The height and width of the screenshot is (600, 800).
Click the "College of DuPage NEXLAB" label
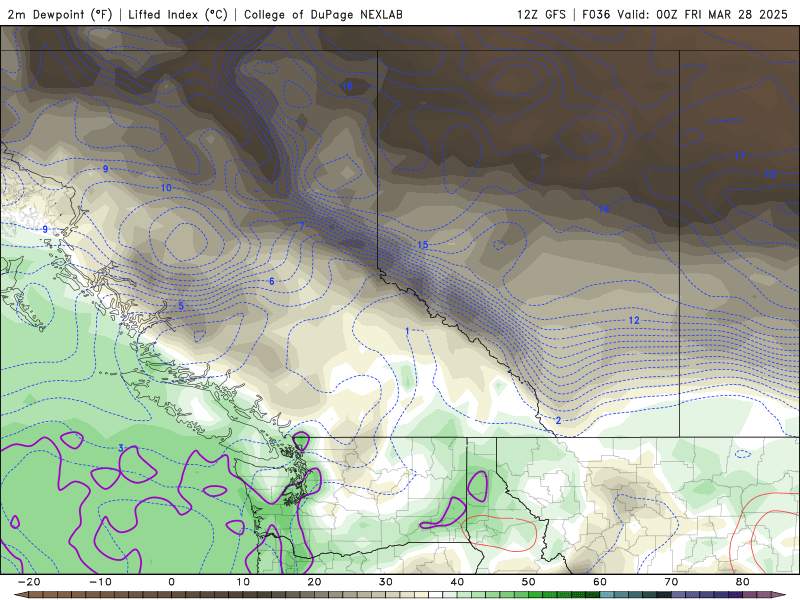[x=323, y=14]
